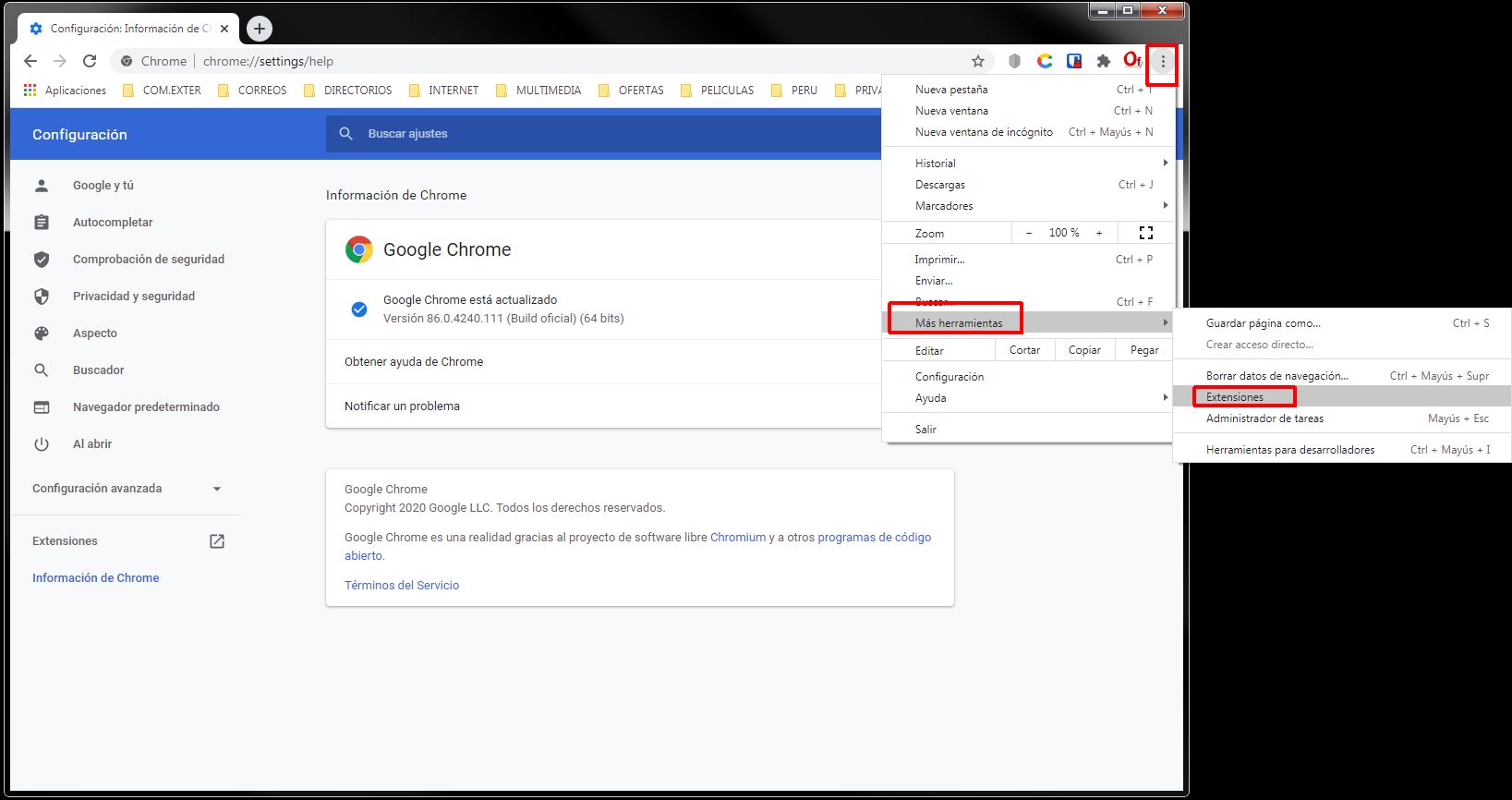The width and height of the screenshot is (1512, 800).
Task: Click the Navegador predeterminado window icon
Action: (x=42, y=407)
